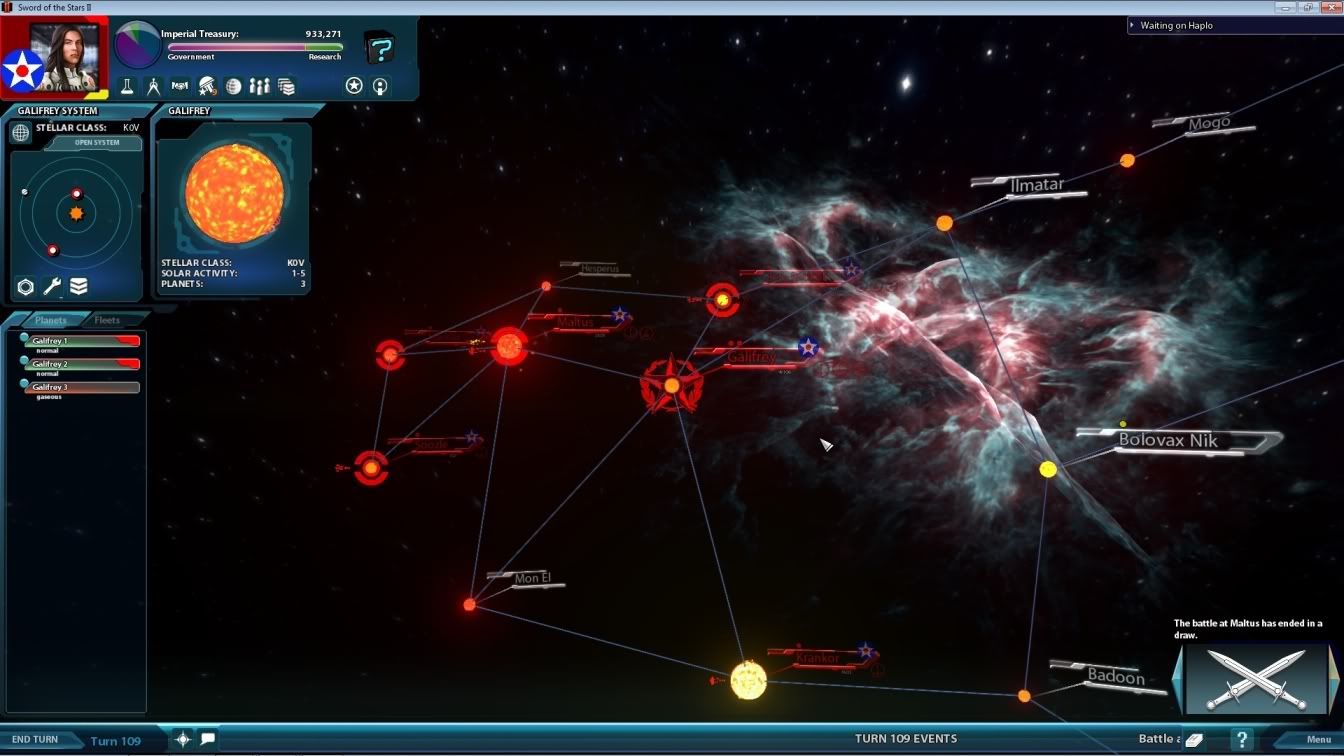Image resolution: width=1344 pixels, height=756 pixels.
Task: Go to previous event with left arrow
Action: coord(1179,680)
